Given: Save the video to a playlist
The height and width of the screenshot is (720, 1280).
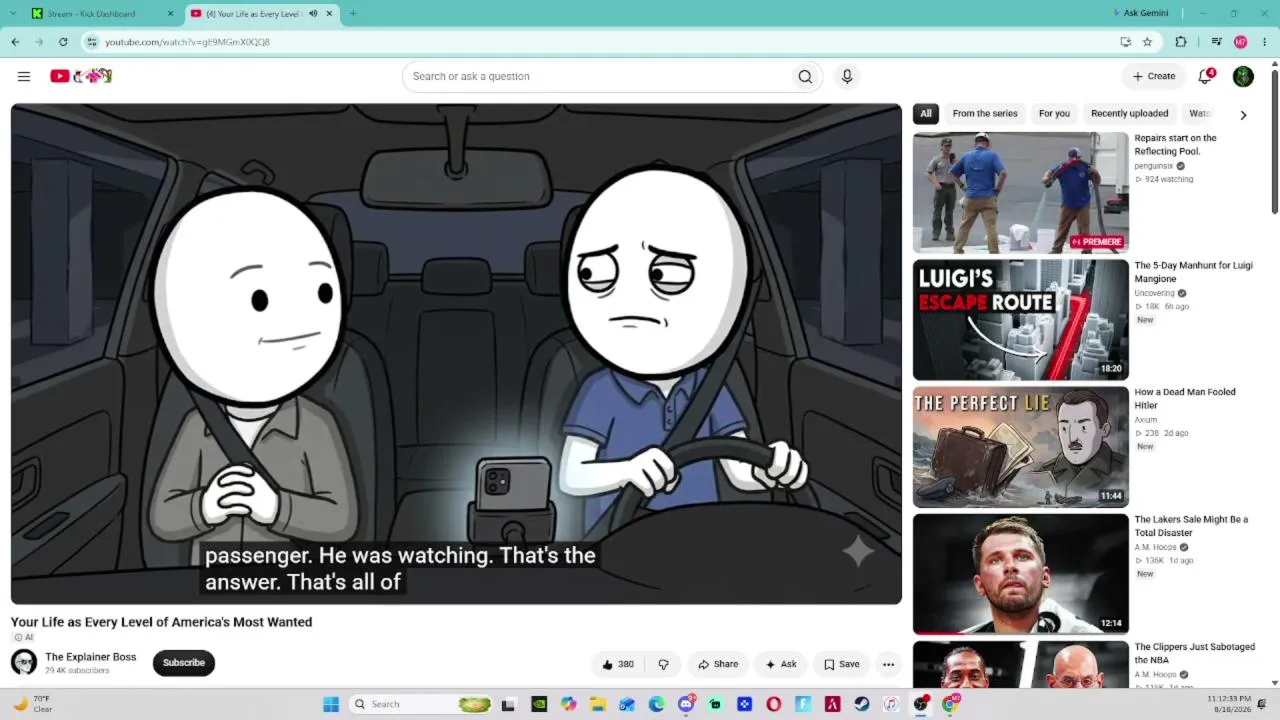Looking at the screenshot, I should tap(841, 664).
